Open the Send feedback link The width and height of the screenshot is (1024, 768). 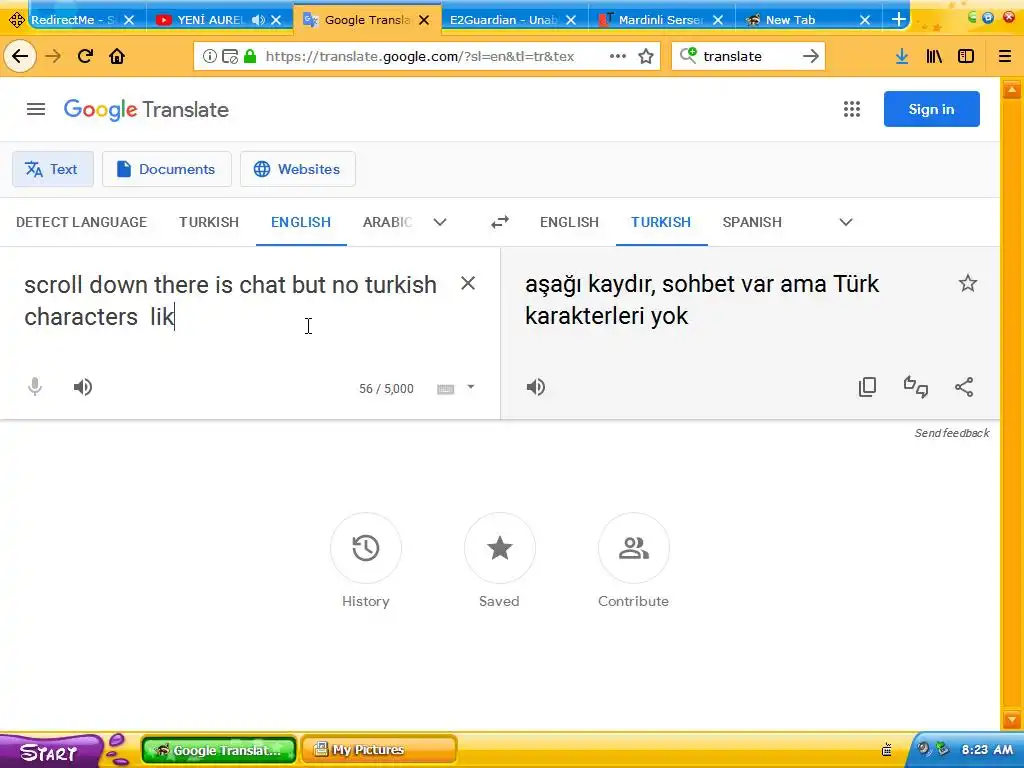click(x=952, y=433)
